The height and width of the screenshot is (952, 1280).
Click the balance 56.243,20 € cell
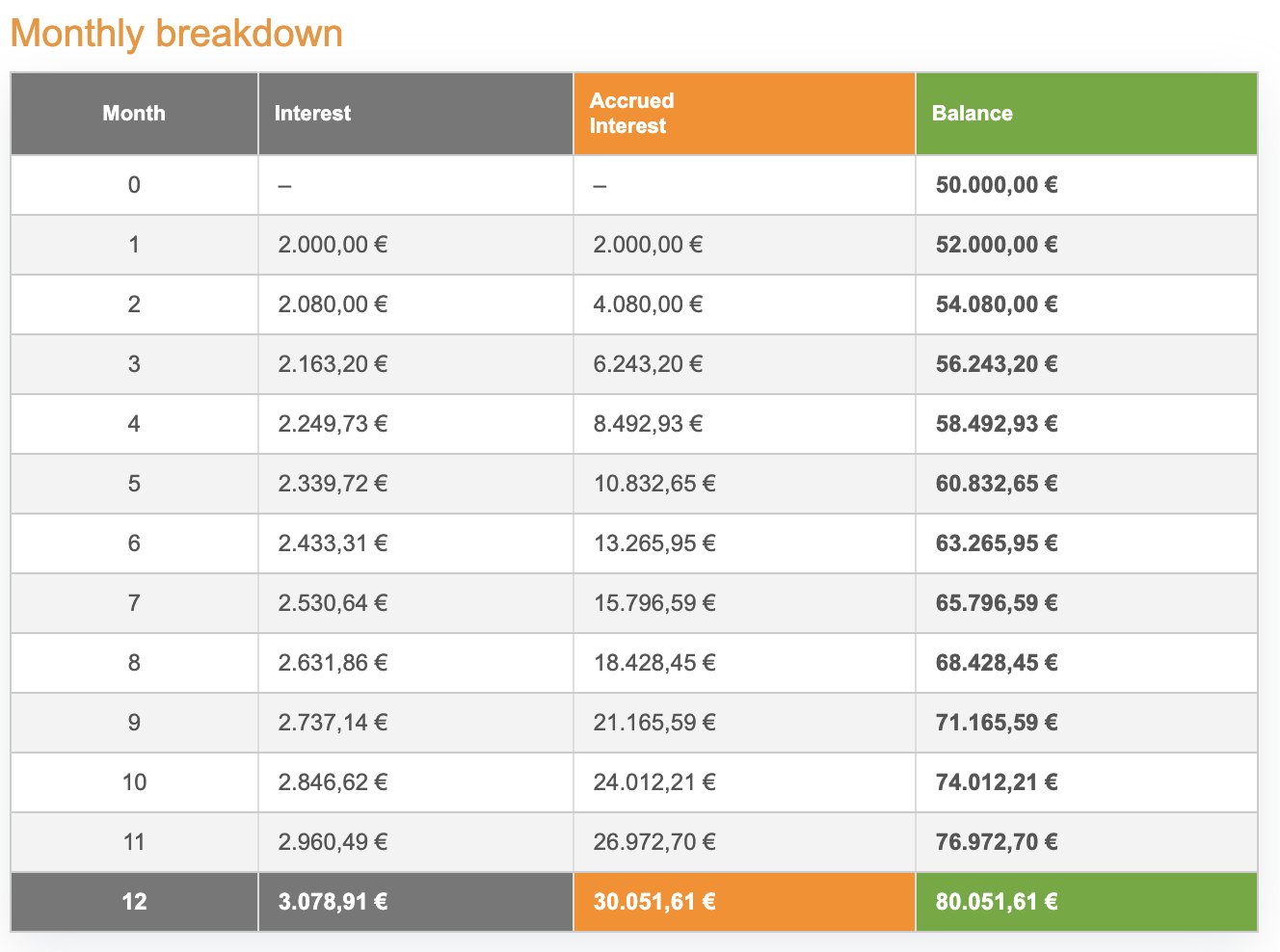(x=996, y=364)
